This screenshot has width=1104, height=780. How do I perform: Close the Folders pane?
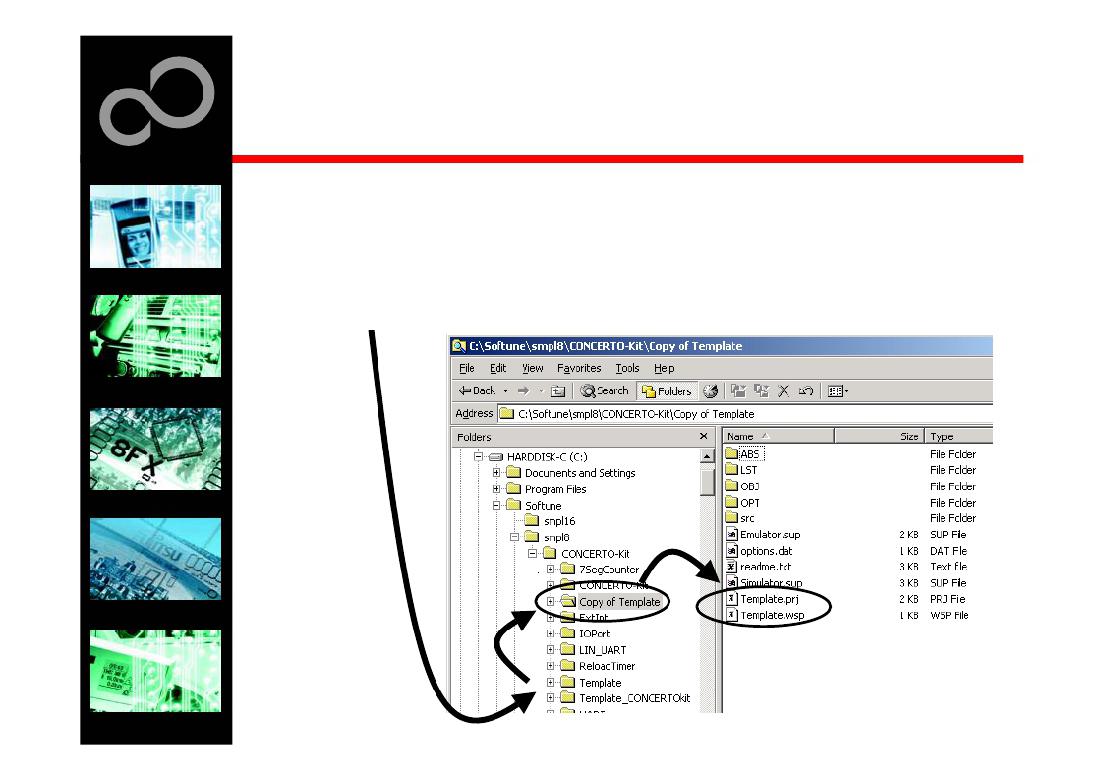coord(703,436)
